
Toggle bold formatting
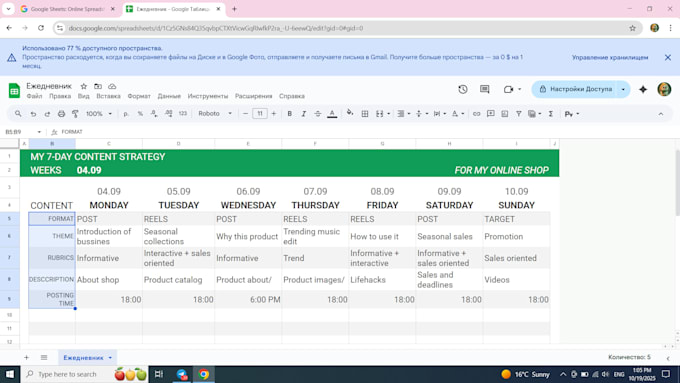pyautogui.click(x=289, y=114)
